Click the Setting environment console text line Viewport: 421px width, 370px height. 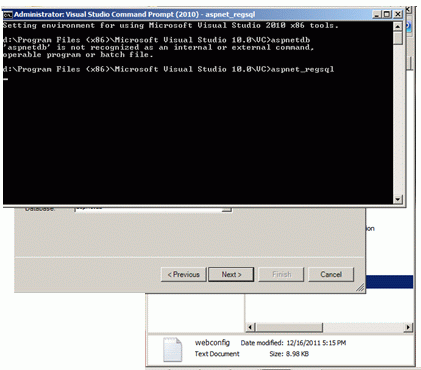tap(171, 26)
